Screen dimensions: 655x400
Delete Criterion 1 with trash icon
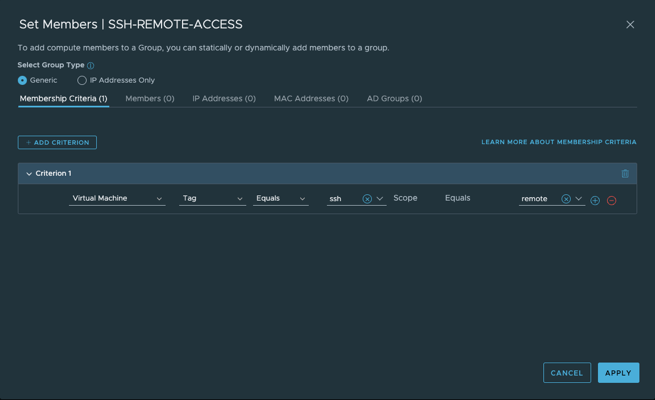tap(625, 173)
